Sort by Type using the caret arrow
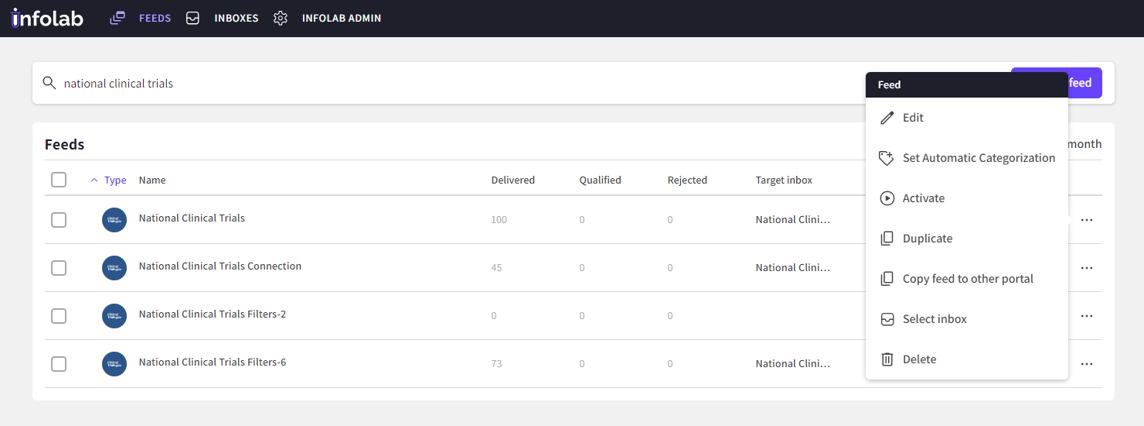This screenshot has width=1144, height=426. [x=94, y=180]
